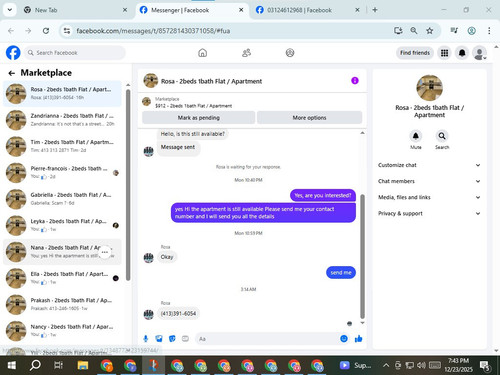Open Chrome zoom magnifier icon
The width and height of the screenshot is (500, 375).
pos(414,31)
